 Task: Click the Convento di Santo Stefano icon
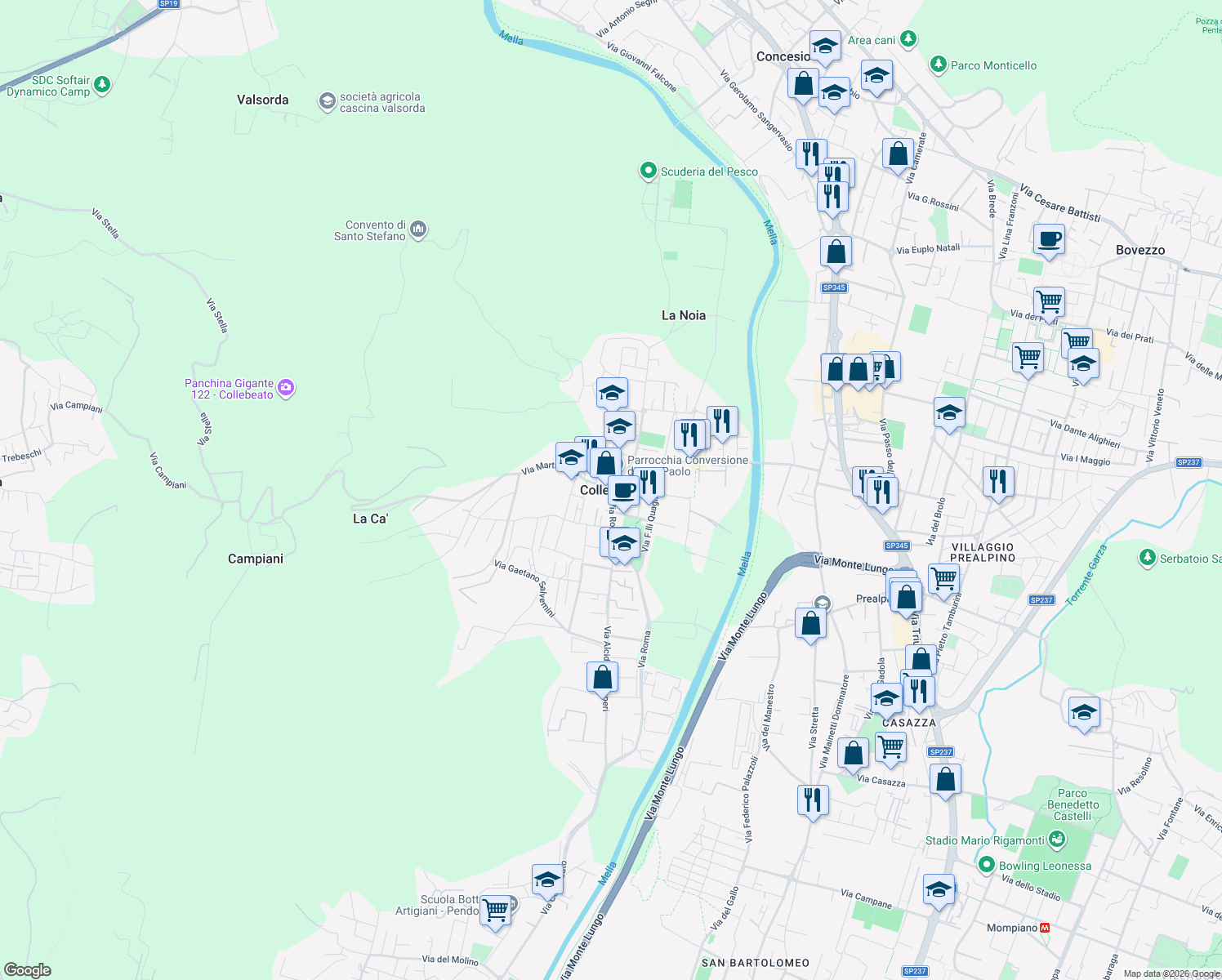coord(417,229)
